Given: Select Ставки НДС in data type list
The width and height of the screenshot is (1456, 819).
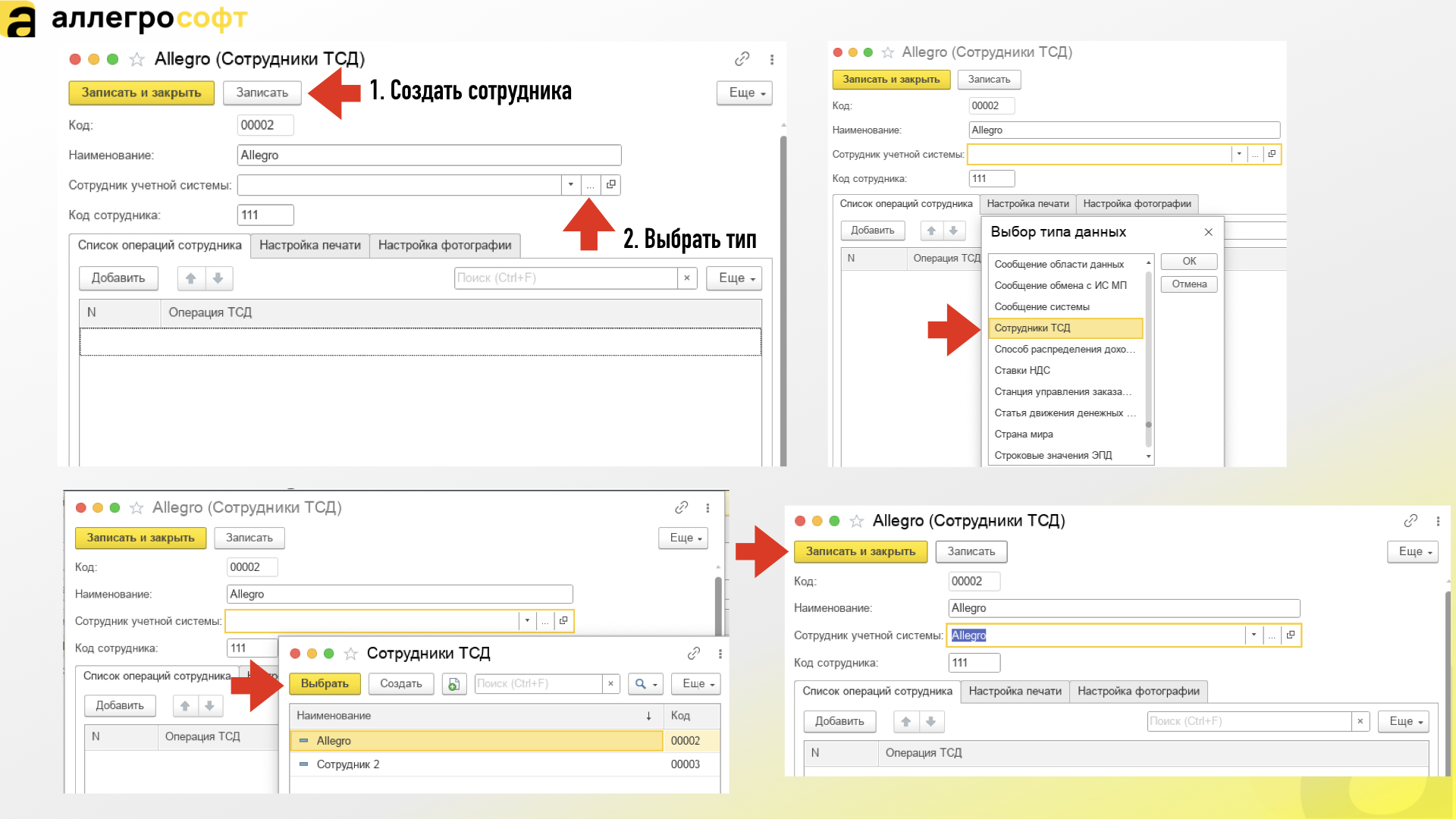Looking at the screenshot, I should pos(1065,371).
